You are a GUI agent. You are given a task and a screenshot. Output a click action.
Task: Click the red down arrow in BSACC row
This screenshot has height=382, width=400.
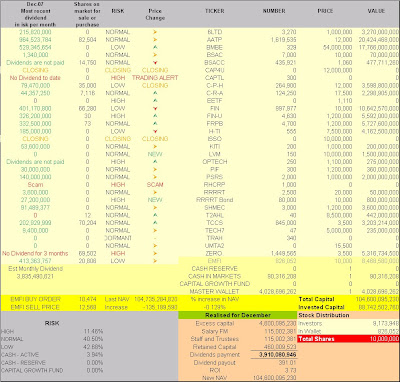(155, 63)
